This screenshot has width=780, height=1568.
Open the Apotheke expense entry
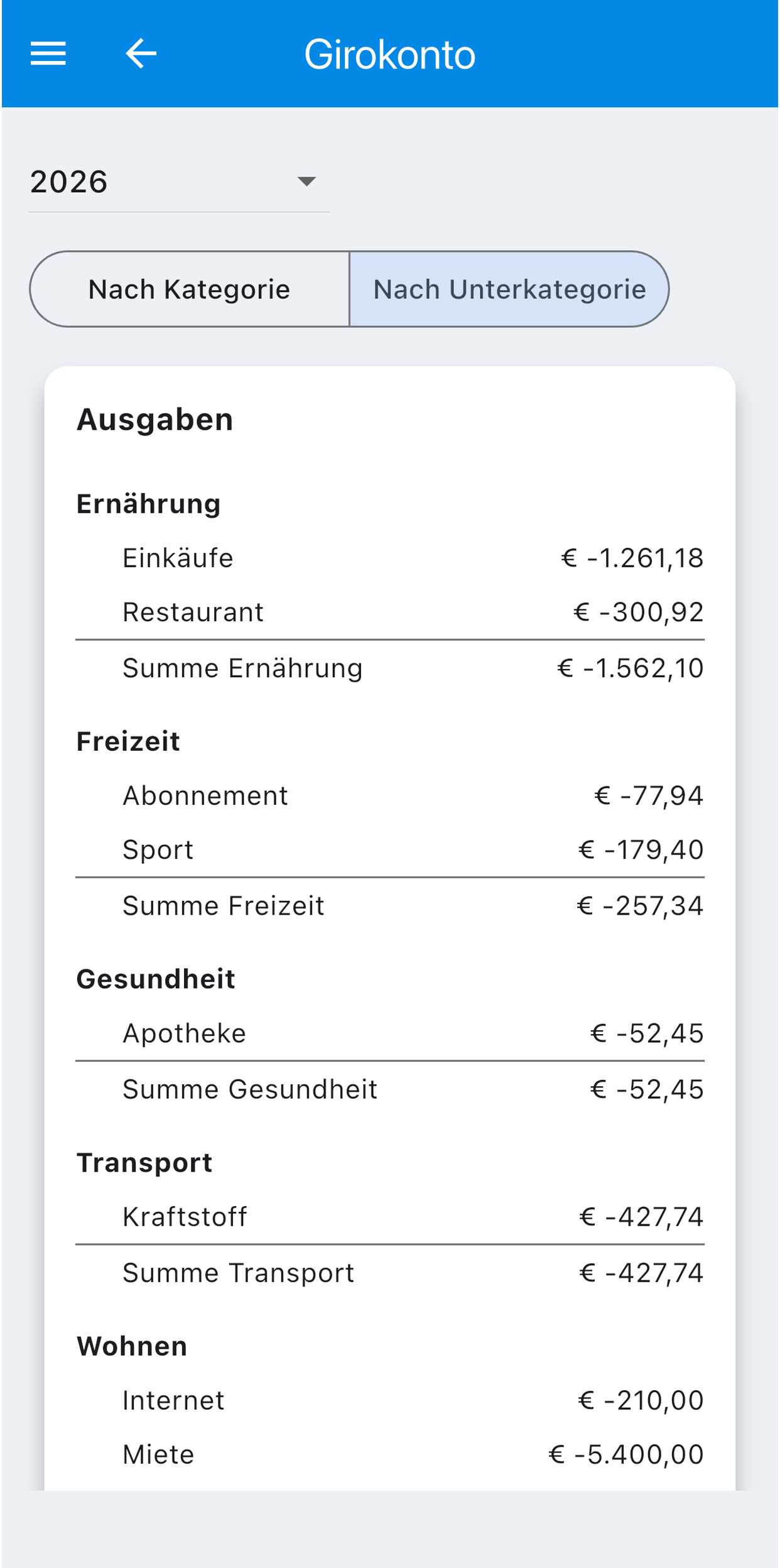tap(390, 1033)
